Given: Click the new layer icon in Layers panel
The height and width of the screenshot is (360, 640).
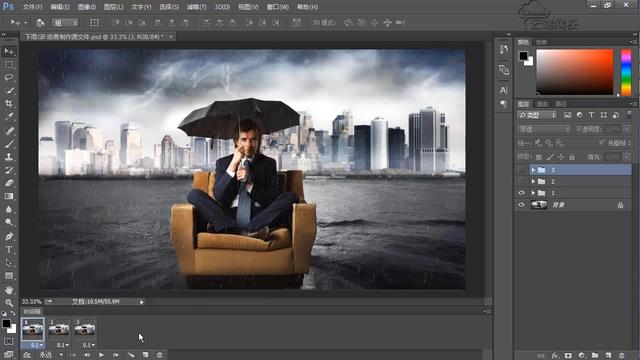Looking at the screenshot, I should [x=608, y=356].
